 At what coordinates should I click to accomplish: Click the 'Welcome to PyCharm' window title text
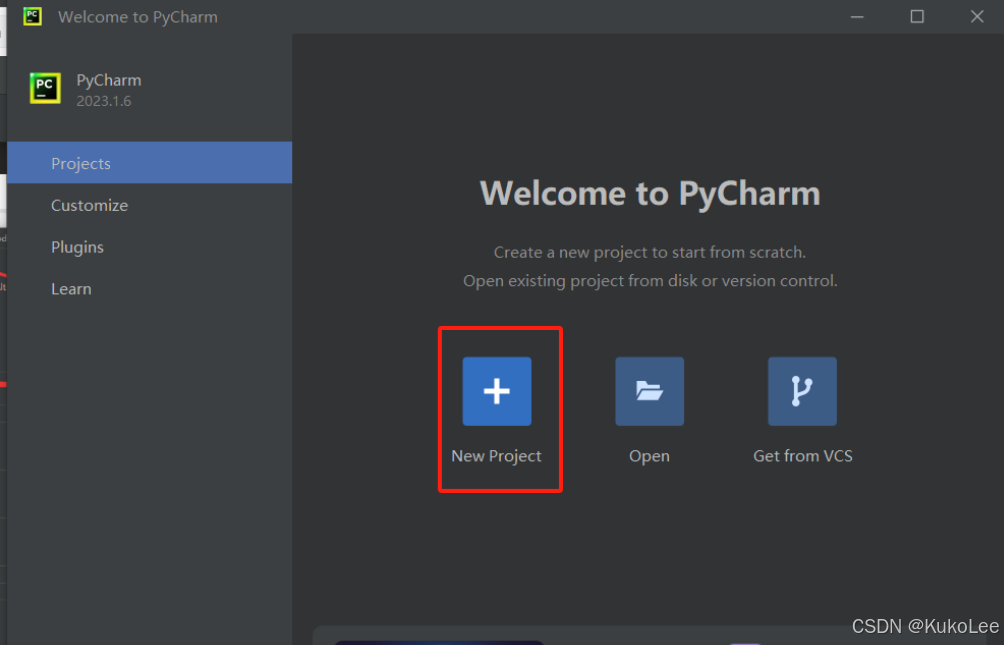[x=138, y=17]
